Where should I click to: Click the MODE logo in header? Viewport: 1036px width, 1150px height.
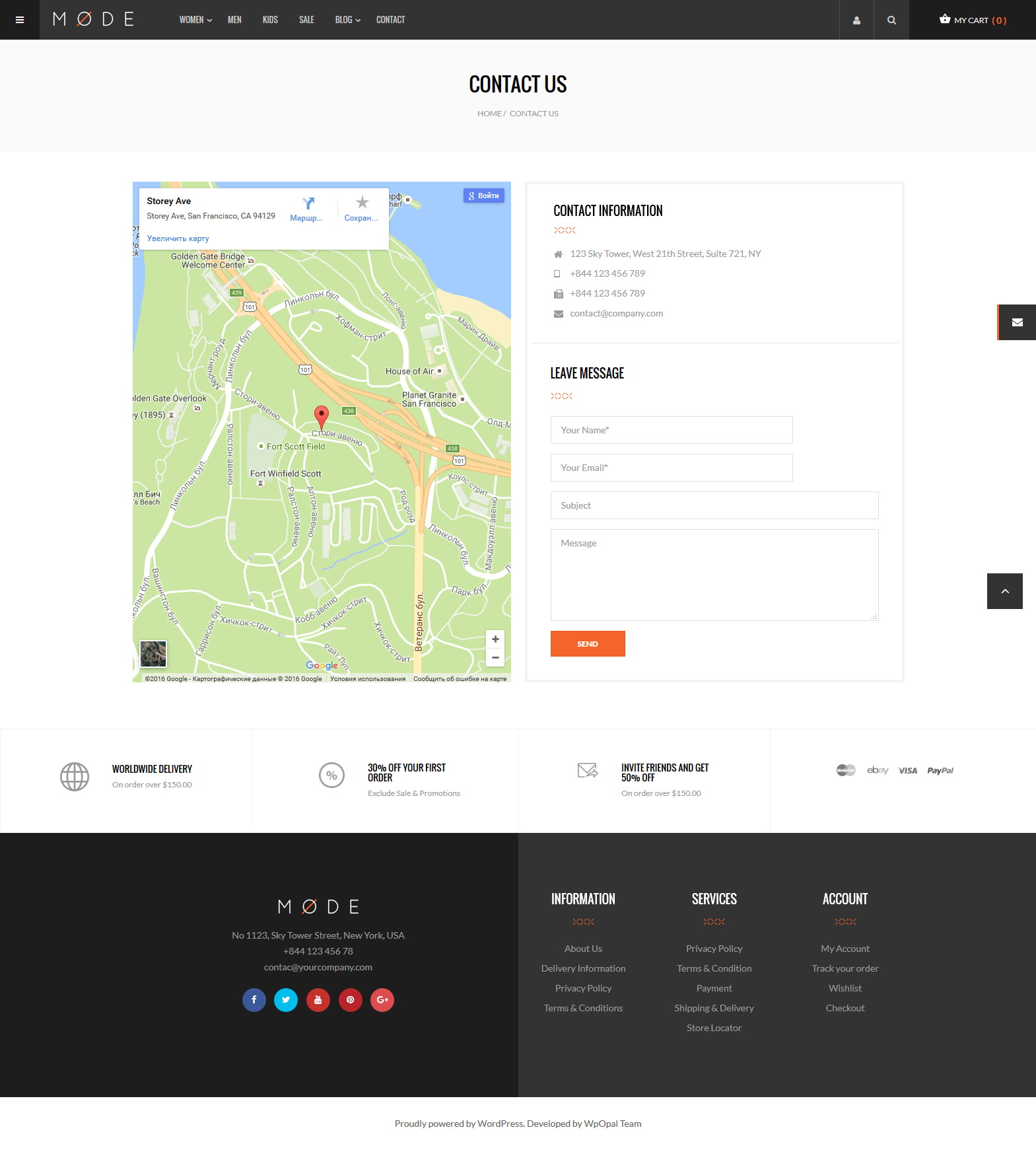click(94, 19)
